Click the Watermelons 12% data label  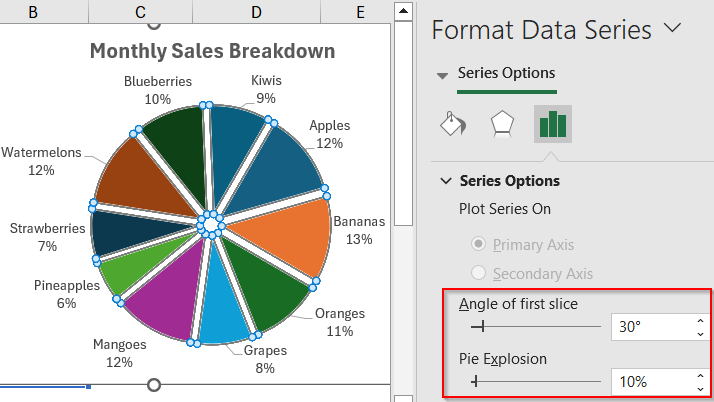coord(41,161)
